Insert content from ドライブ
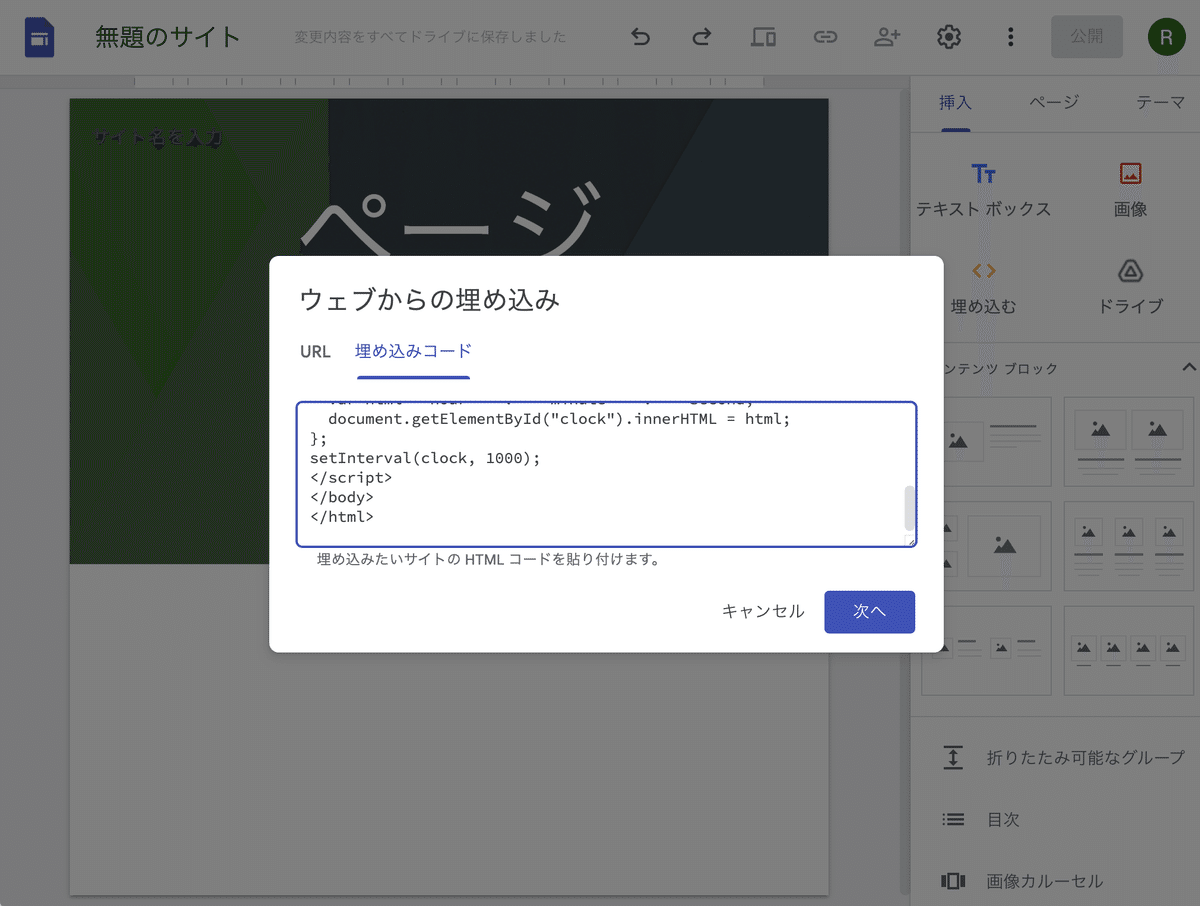This screenshot has height=906, width=1200. click(x=1130, y=288)
